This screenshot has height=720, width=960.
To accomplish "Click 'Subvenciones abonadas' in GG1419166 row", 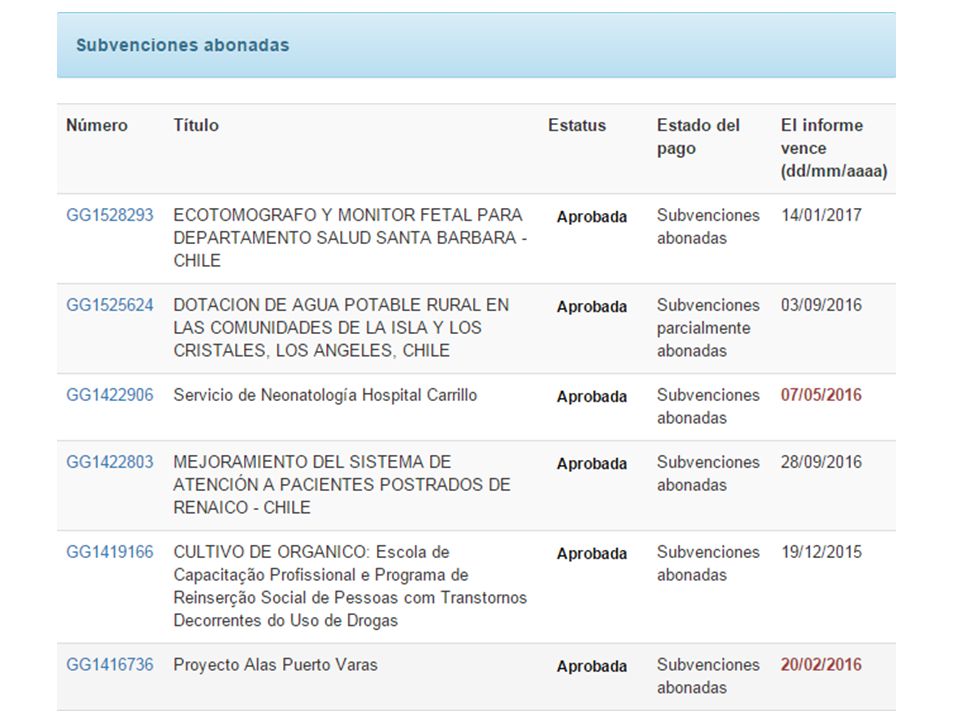I will [x=708, y=563].
